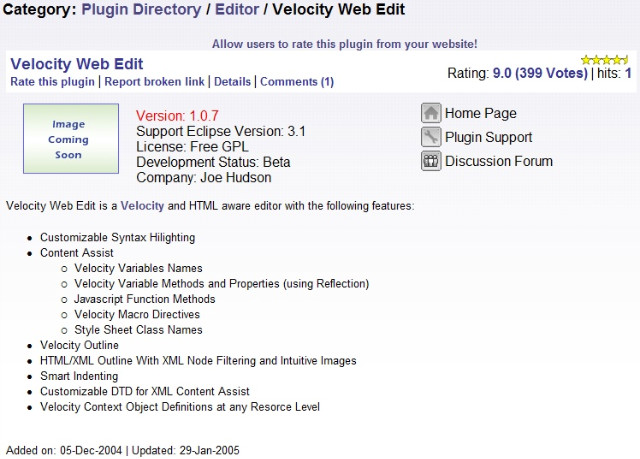Click the Velocity Outline list item
Viewport: 640px width, 459px height.
tap(79, 345)
